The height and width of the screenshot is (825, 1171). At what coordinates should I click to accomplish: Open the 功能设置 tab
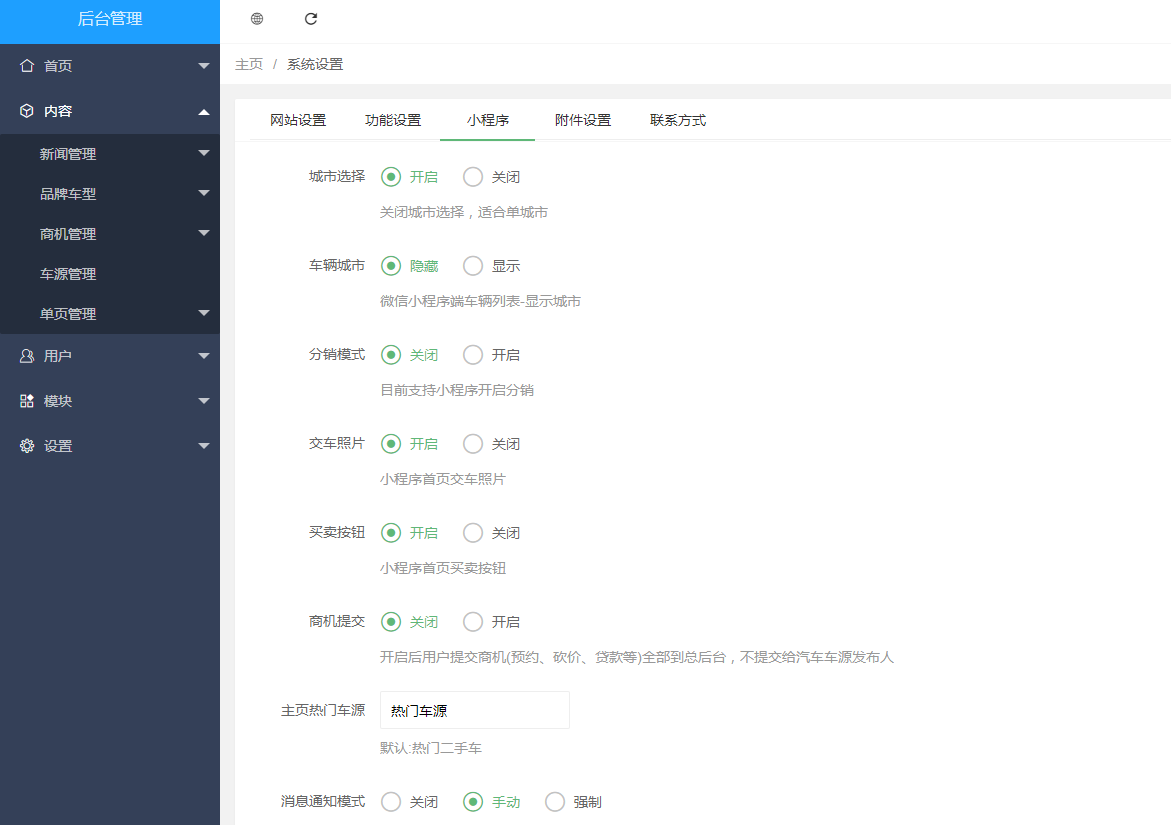[x=392, y=119]
